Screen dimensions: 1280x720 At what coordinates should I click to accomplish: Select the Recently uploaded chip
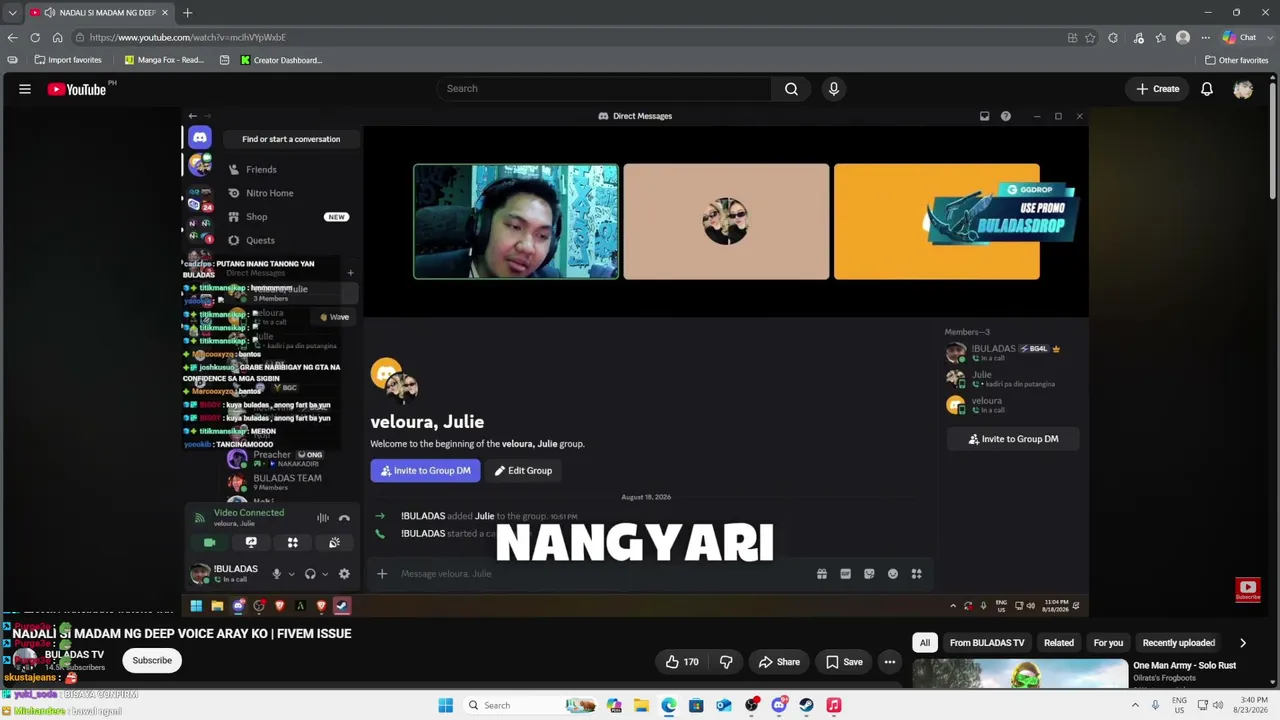point(1179,643)
